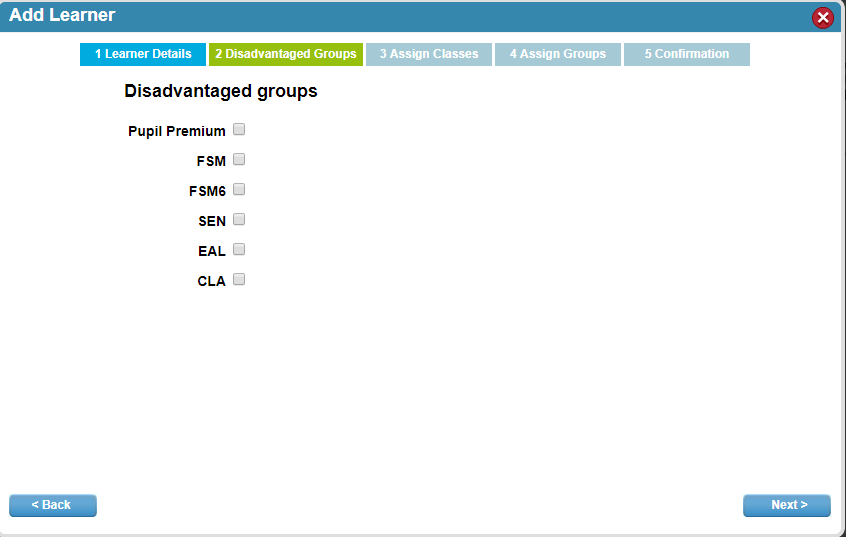
Task: Click the Disadvantaged groups heading
Action: coord(220,91)
